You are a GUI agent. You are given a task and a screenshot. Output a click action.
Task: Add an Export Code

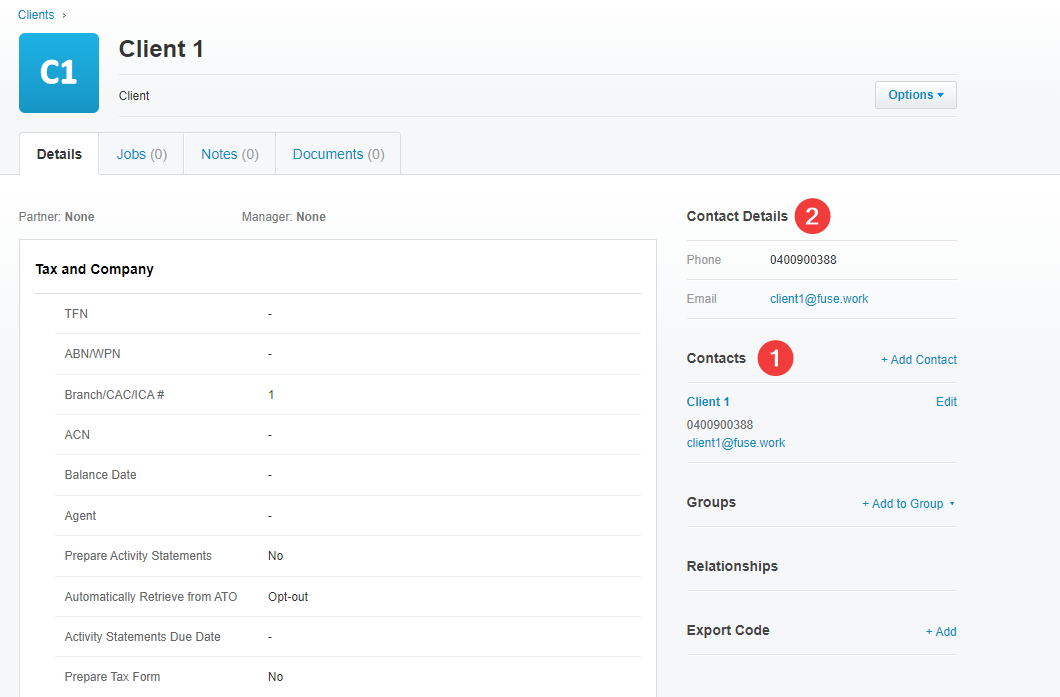tap(940, 632)
